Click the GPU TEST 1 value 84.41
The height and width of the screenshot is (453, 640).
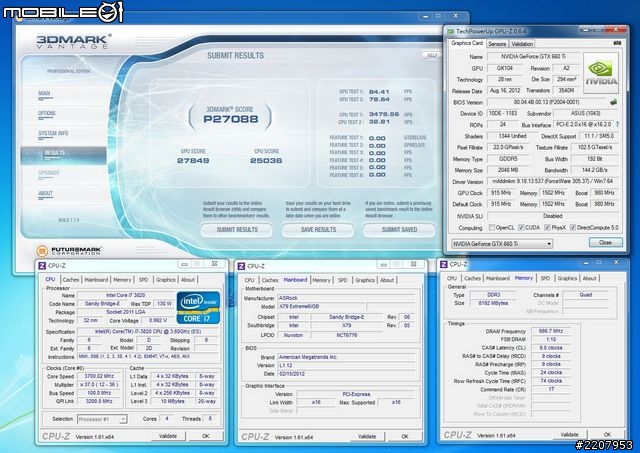[x=379, y=92]
